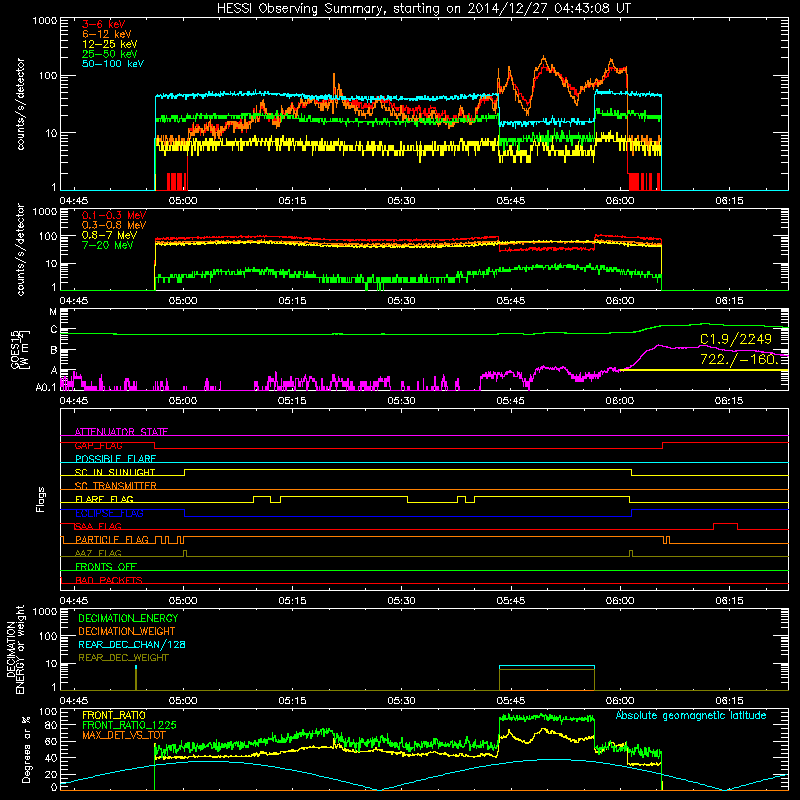The height and width of the screenshot is (800, 800).
Task: Click the C1.9/2249 flare annotation
Action: pos(736,339)
